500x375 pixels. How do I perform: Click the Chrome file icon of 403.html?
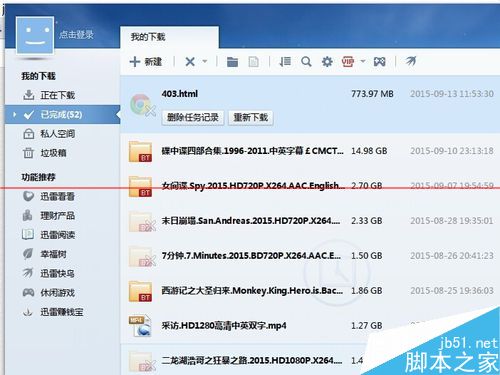tap(142, 105)
